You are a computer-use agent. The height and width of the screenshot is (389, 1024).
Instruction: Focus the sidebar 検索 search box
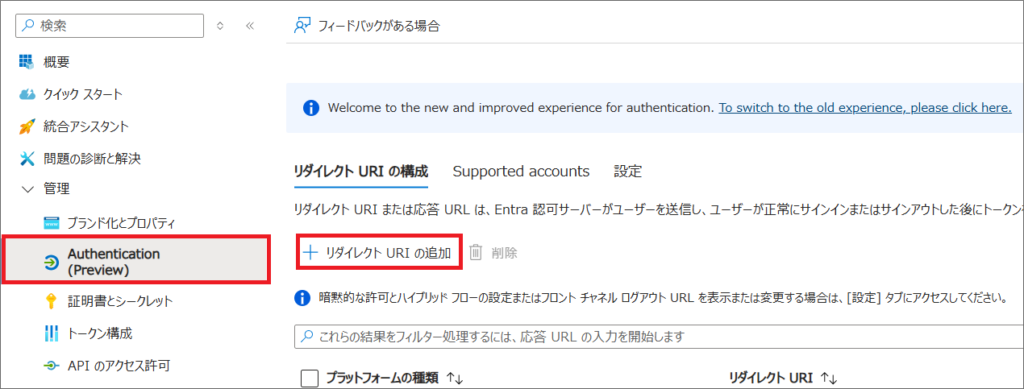click(x=110, y=25)
